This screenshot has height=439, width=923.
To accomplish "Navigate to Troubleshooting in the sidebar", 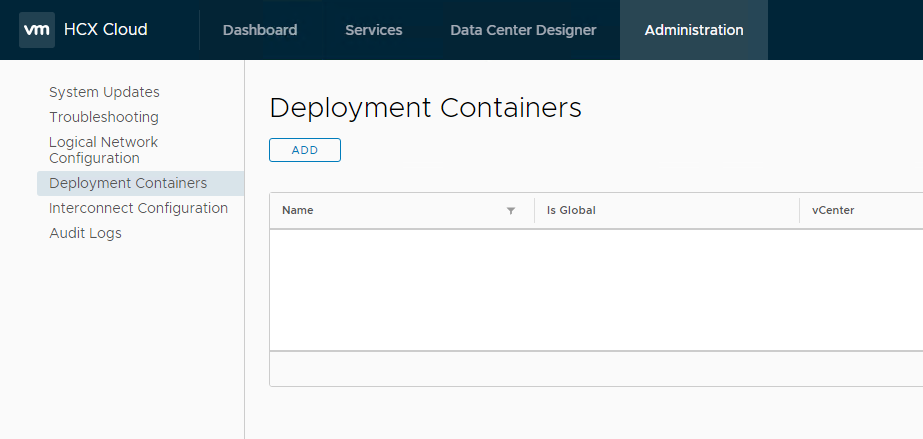I will click(x=104, y=117).
